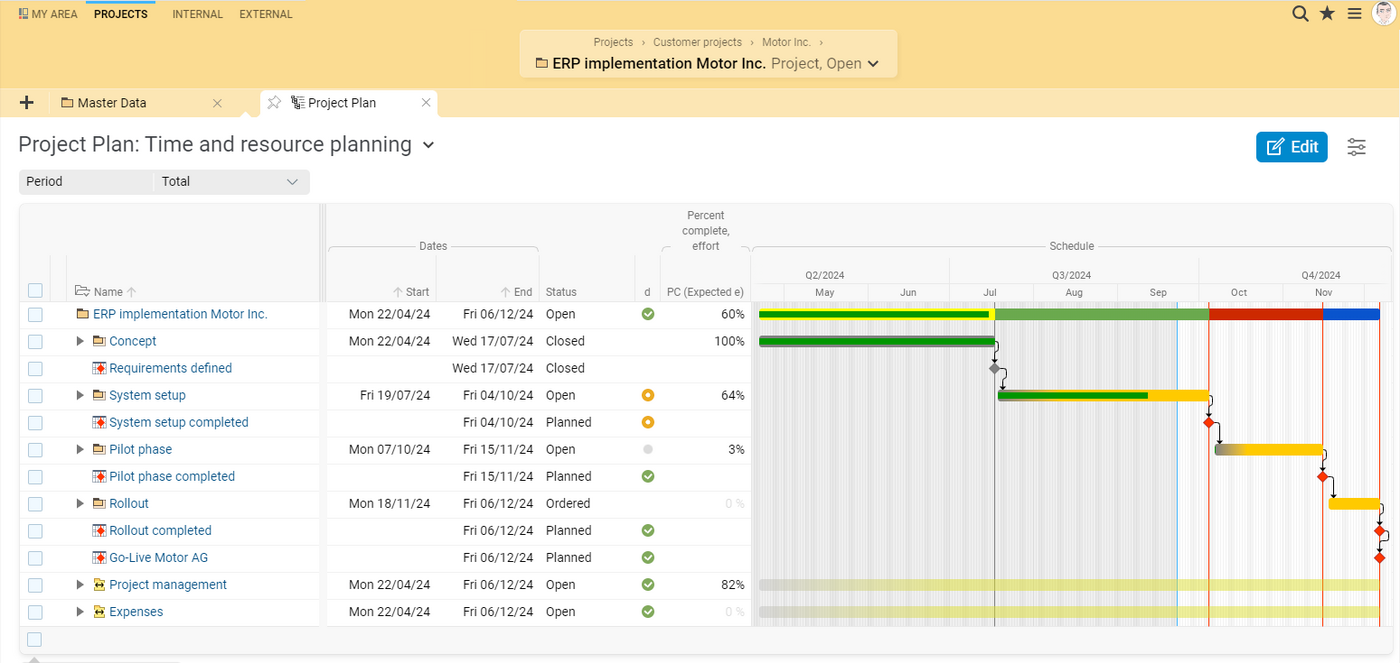Toggle the select-all checkbox in the header
1400x663 pixels.
(35, 290)
